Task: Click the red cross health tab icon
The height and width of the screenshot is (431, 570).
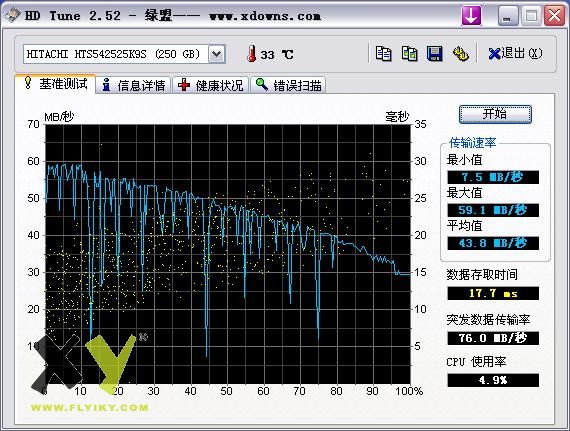Action: pyautogui.click(x=184, y=85)
